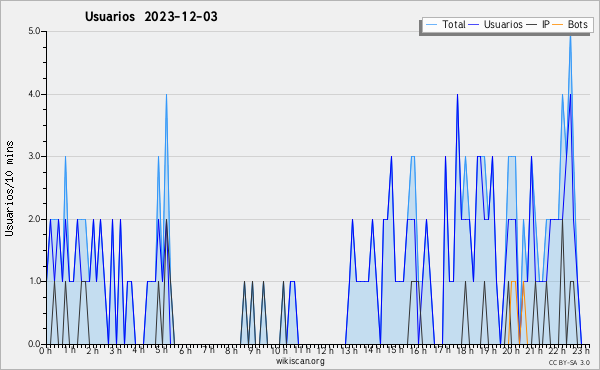Click the 9 h x-axis label
This screenshot has height=370, width=600.
point(254,350)
